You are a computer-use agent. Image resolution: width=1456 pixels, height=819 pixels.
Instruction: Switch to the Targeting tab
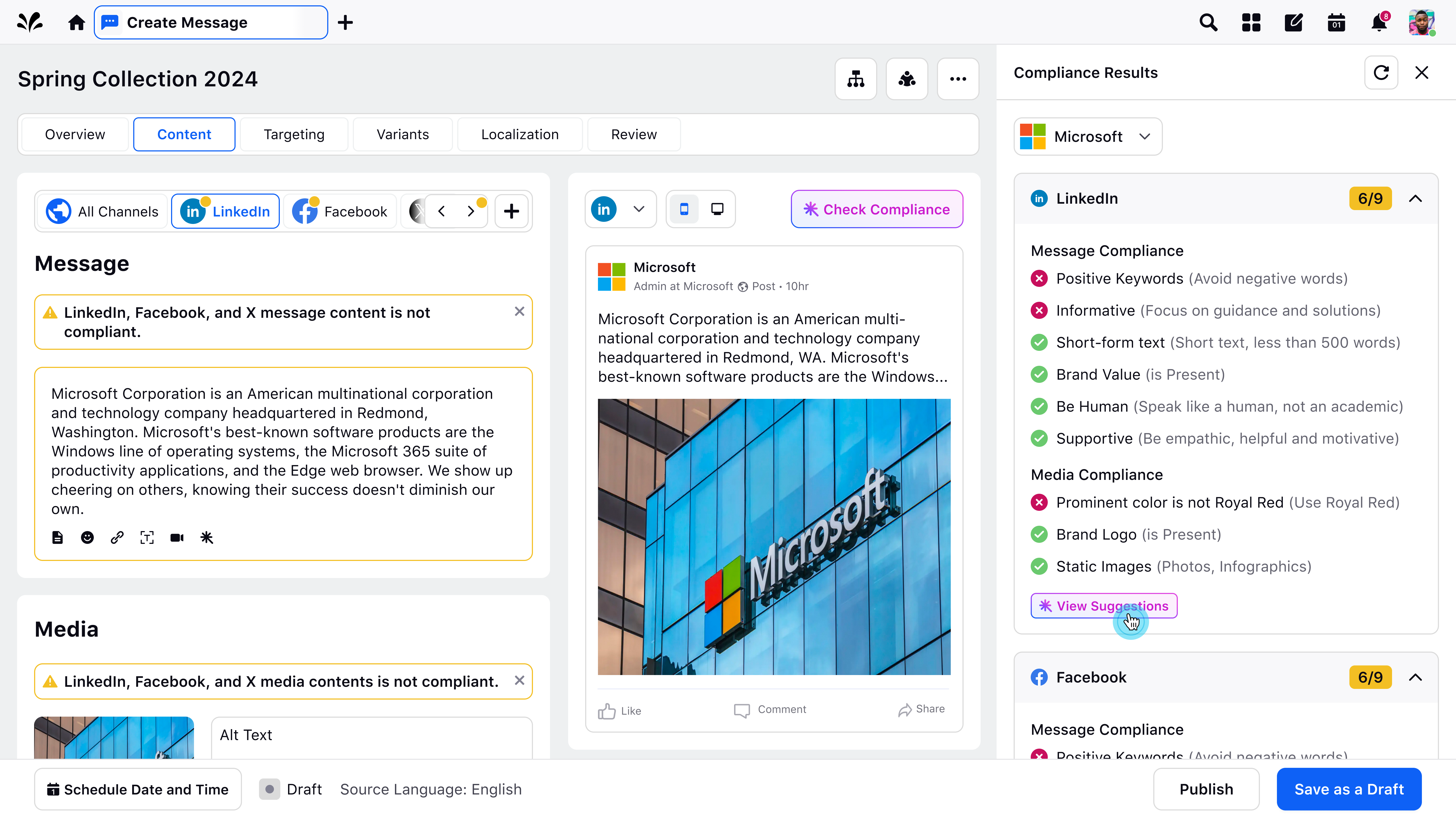(x=294, y=134)
